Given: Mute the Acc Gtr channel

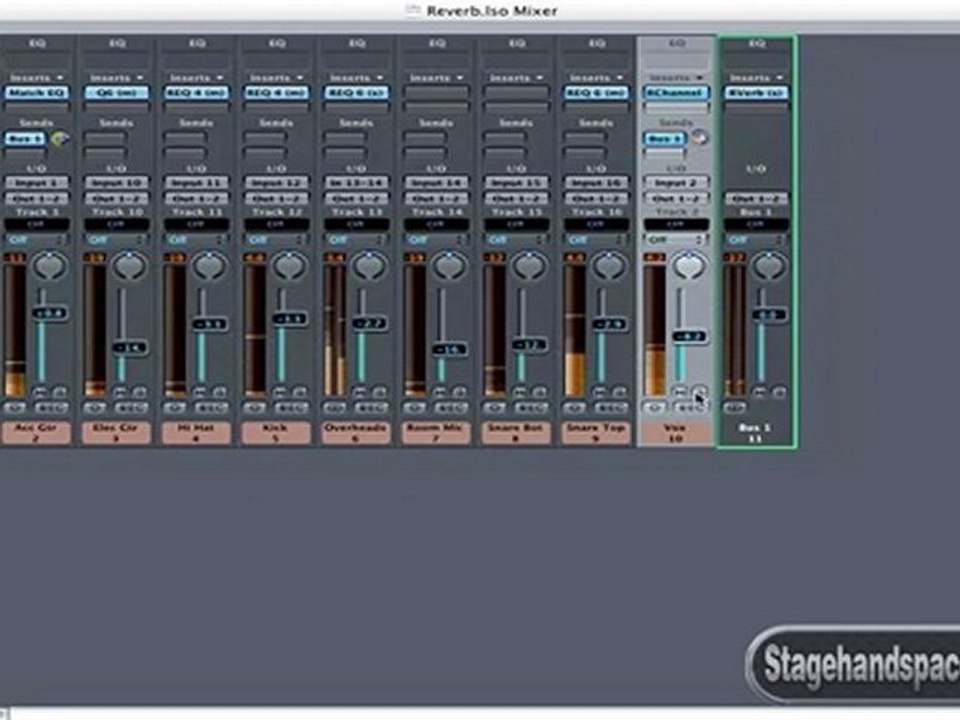Looking at the screenshot, I should pyautogui.click(x=40, y=391).
